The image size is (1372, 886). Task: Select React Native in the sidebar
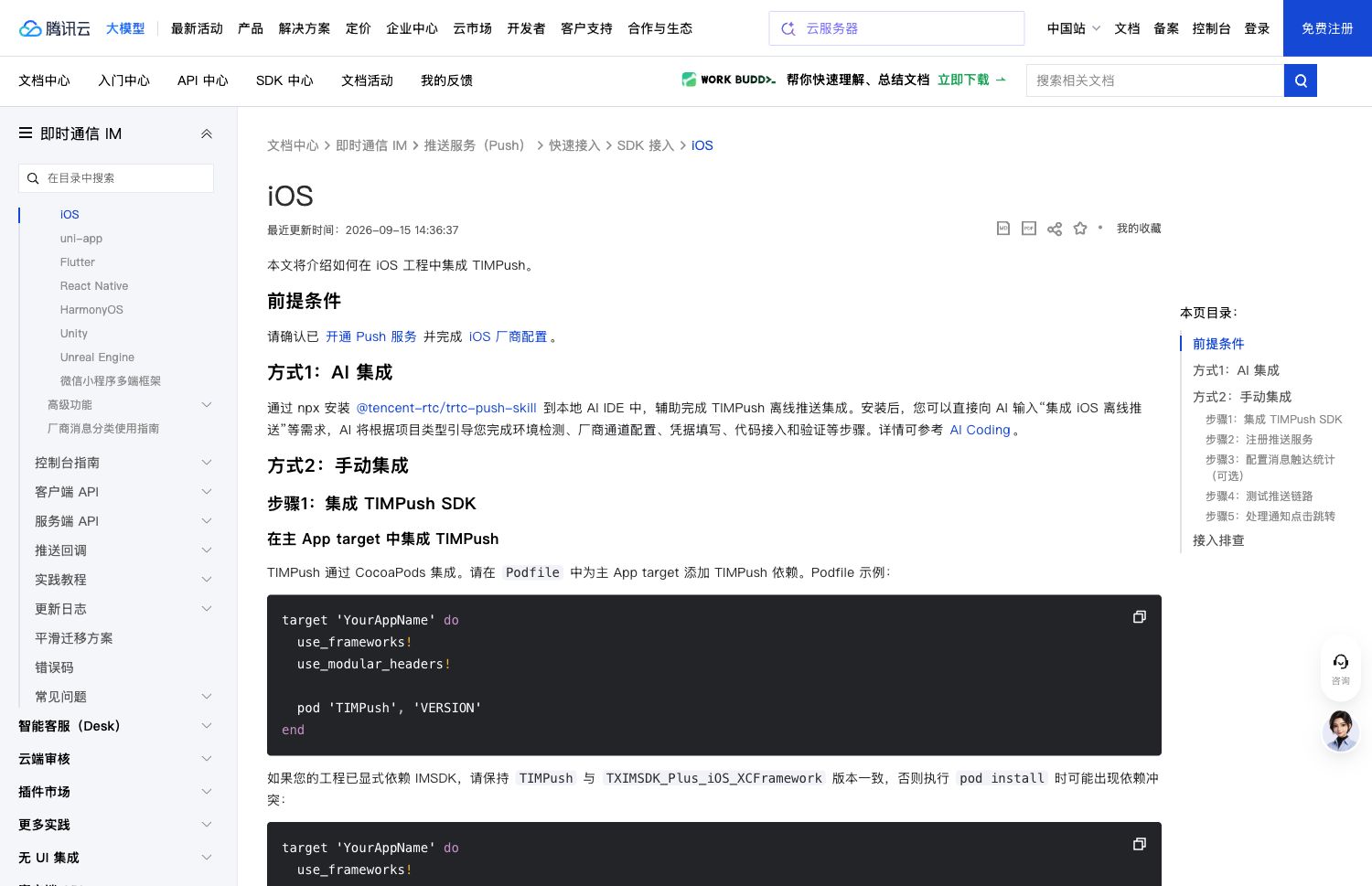94,286
